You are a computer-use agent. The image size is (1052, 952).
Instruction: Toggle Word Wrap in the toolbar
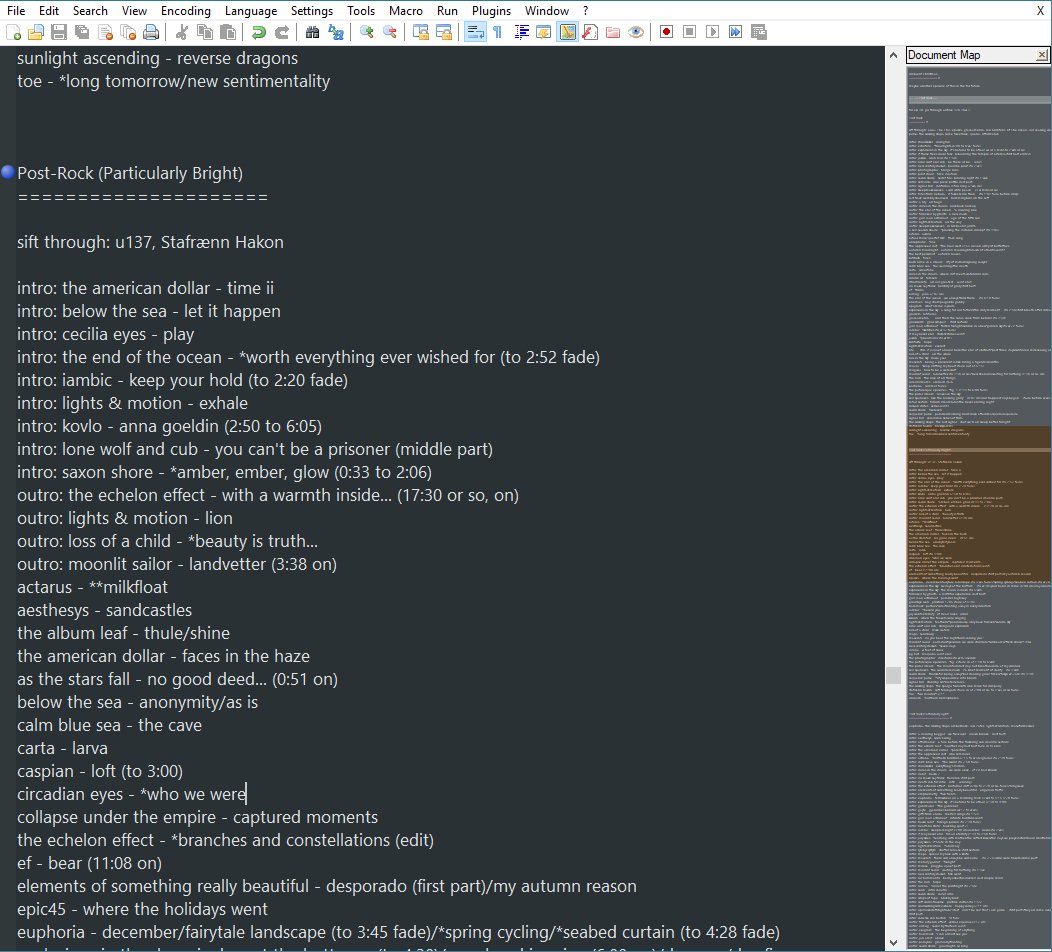click(x=475, y=32)
